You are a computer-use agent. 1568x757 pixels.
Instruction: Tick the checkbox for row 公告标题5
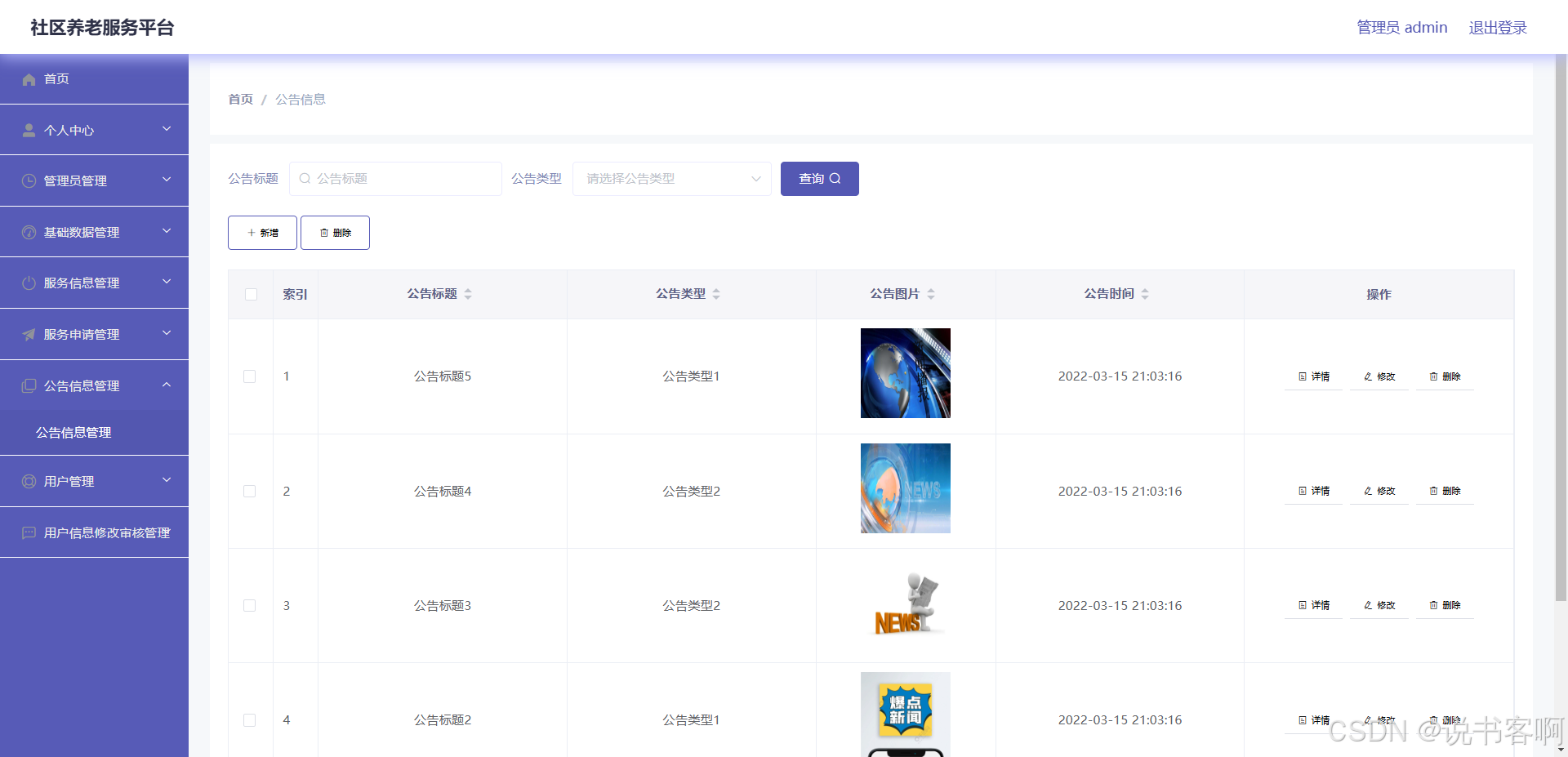[x=250, y=376]
